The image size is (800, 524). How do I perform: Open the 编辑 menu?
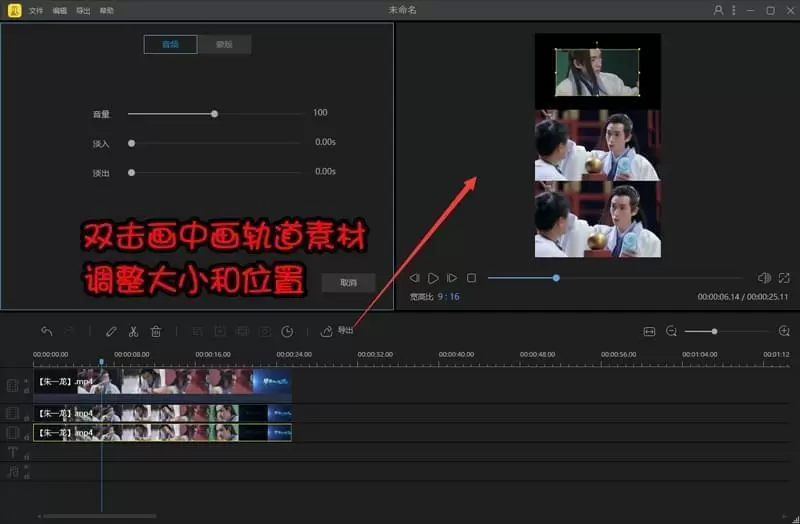[x=60, y=11]
